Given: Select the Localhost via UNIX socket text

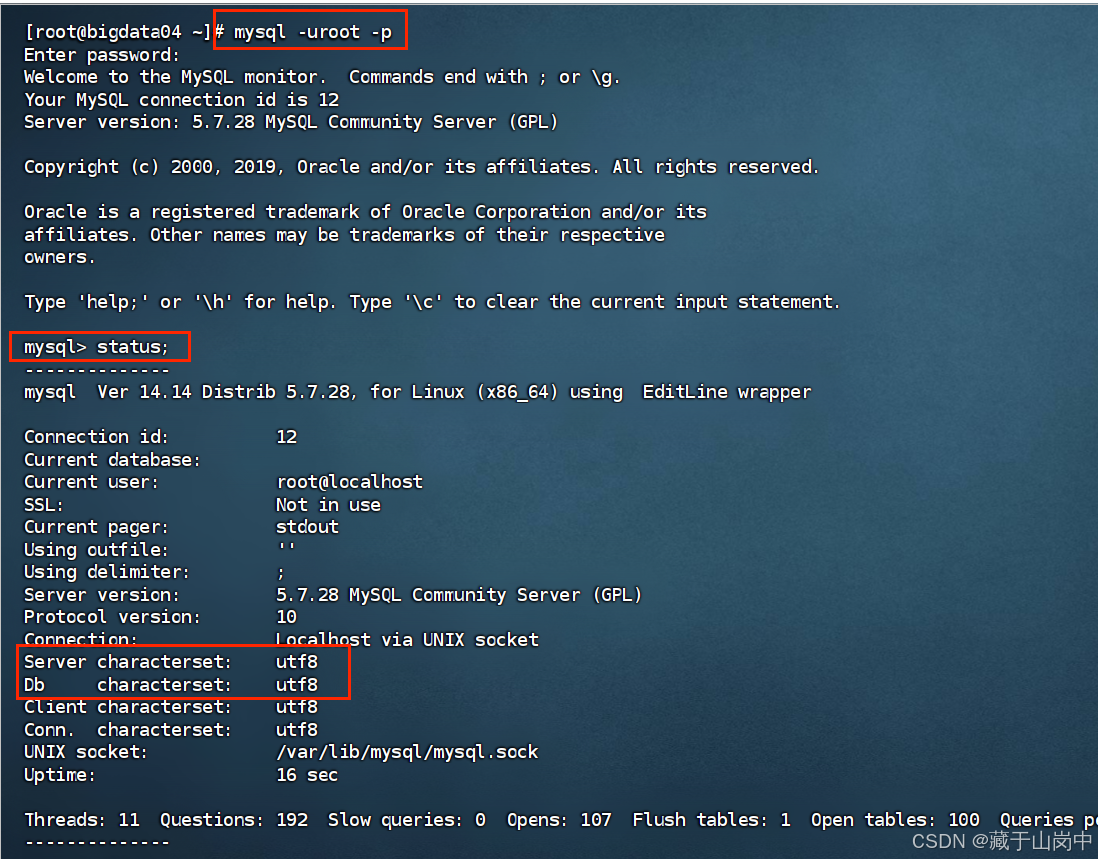Looking at the screenshot, I should point(407,639).
